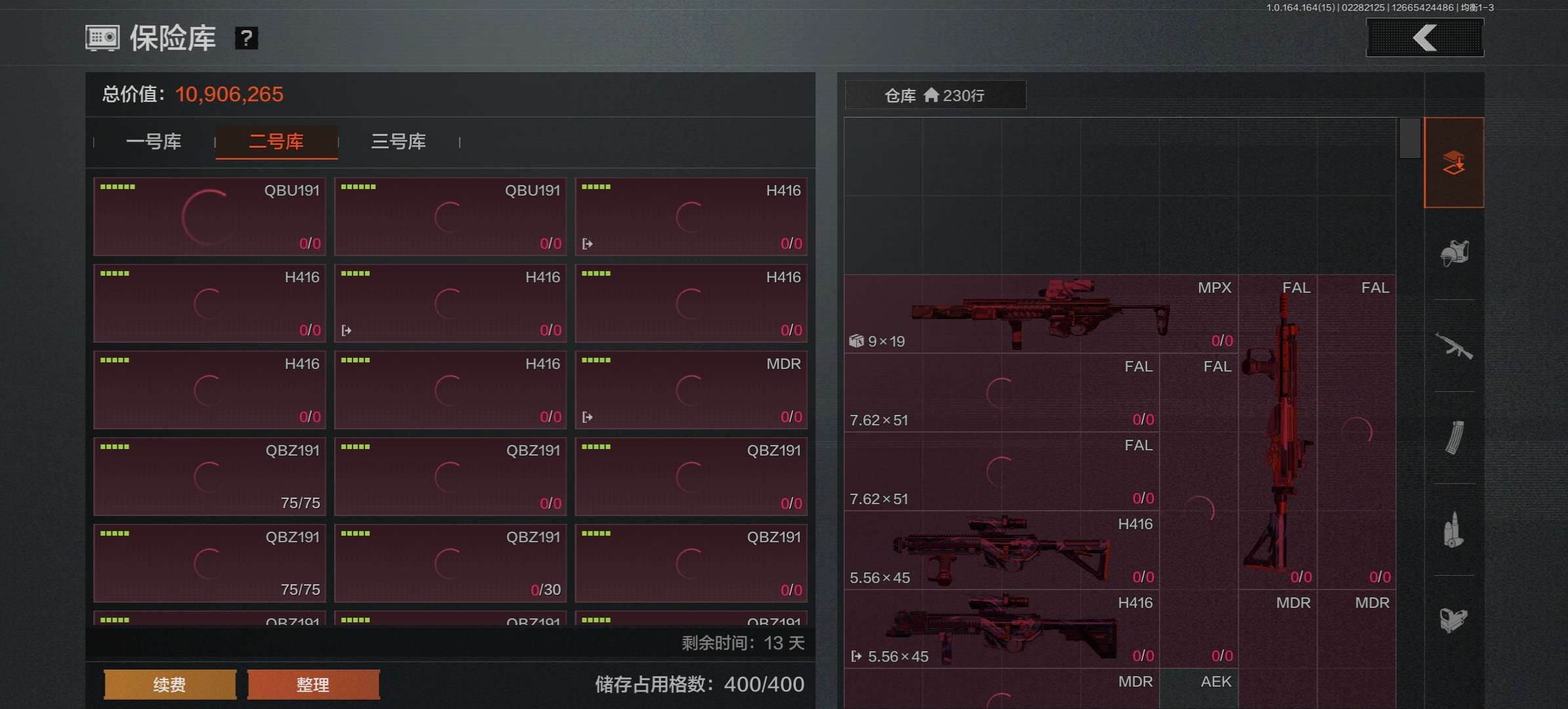Select the helmet and armor category icon
This screenshot has width=1568, height=709.
(1454, 253)
